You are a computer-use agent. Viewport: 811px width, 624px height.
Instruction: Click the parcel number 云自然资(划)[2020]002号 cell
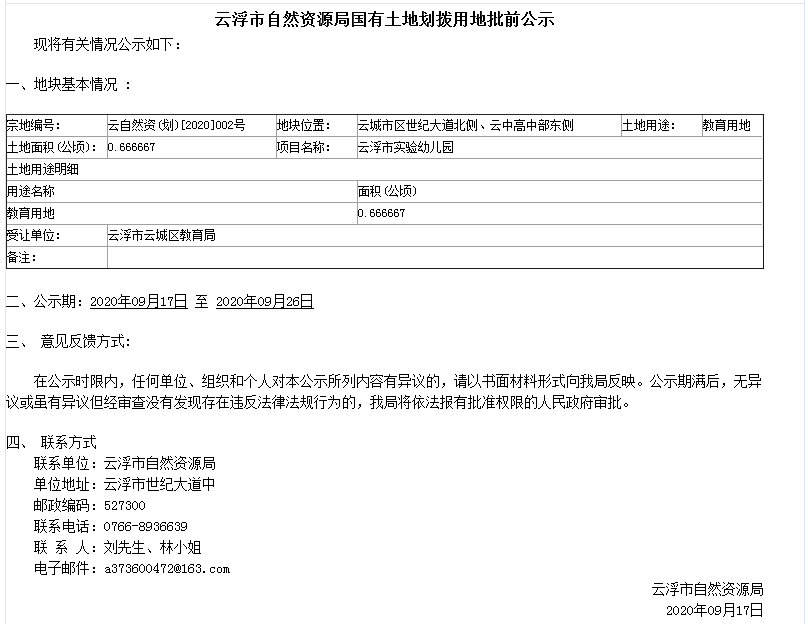pyautogui.click(x=176, y=126)
